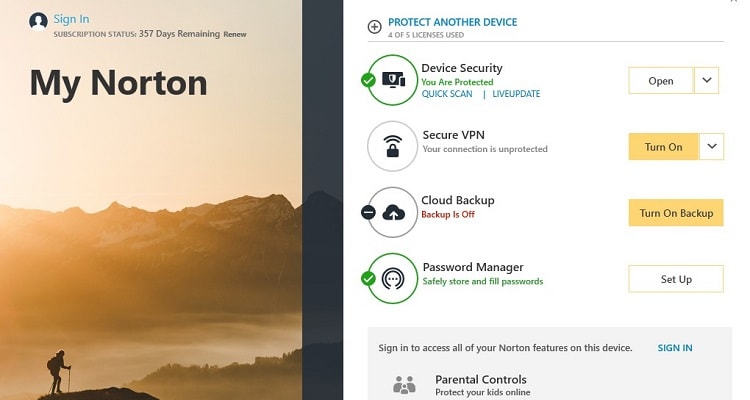
Task: Click green checkmark badge on Password Manager
Action: [x=368, y=278]
